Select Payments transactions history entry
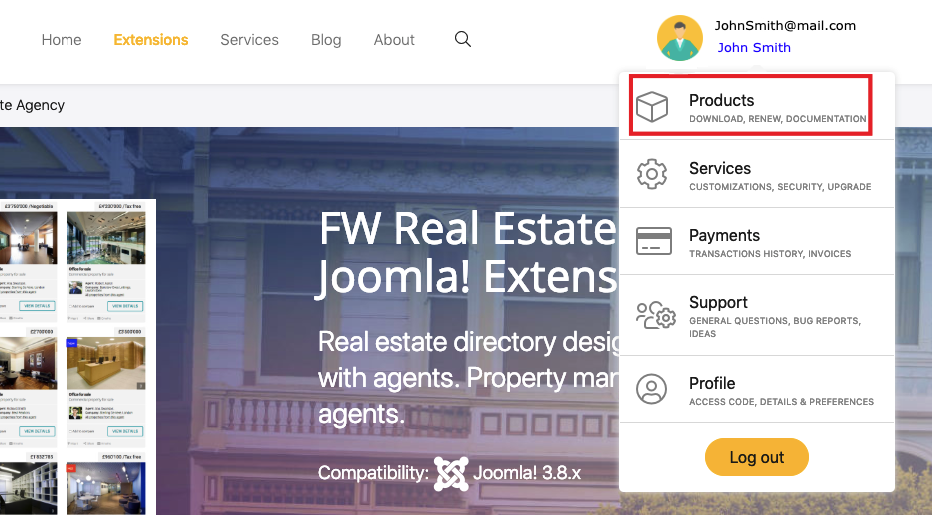This screenshot has width=932, height=515. click(x=757, y=241)
